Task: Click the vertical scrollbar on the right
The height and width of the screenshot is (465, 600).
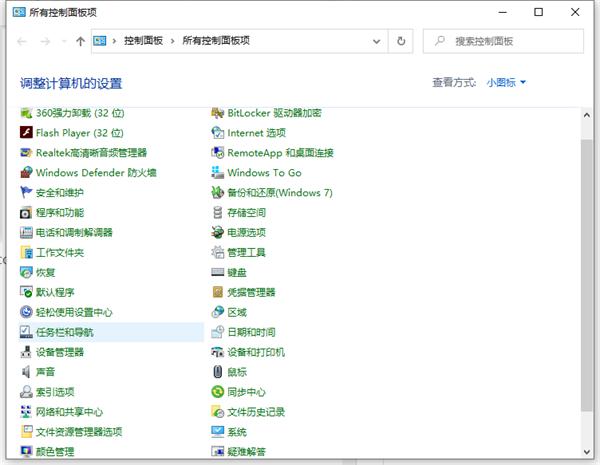Action: coord(586,270)
